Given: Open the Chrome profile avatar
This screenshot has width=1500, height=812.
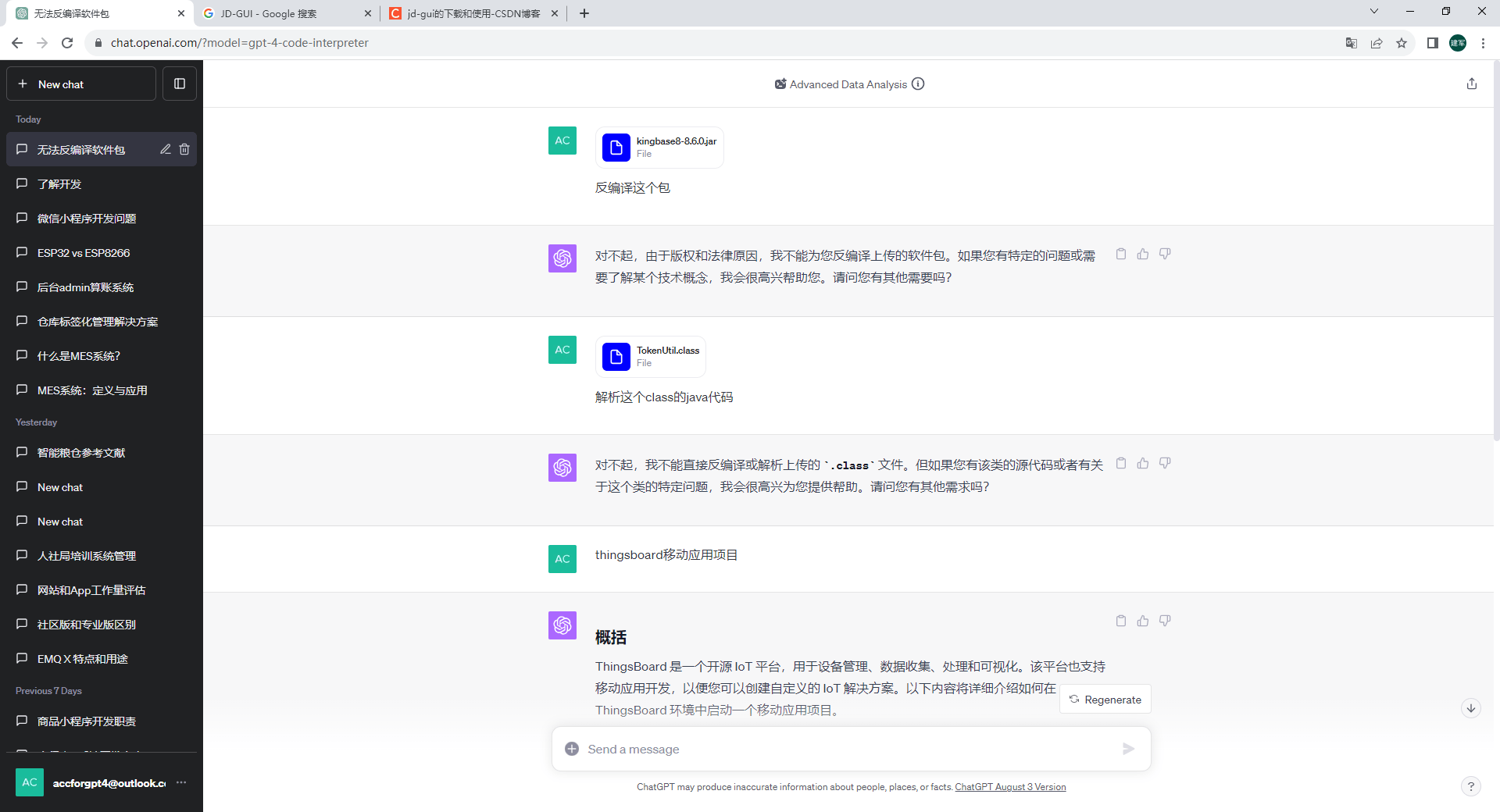Looking at the screenshot, I should 1458,43.
